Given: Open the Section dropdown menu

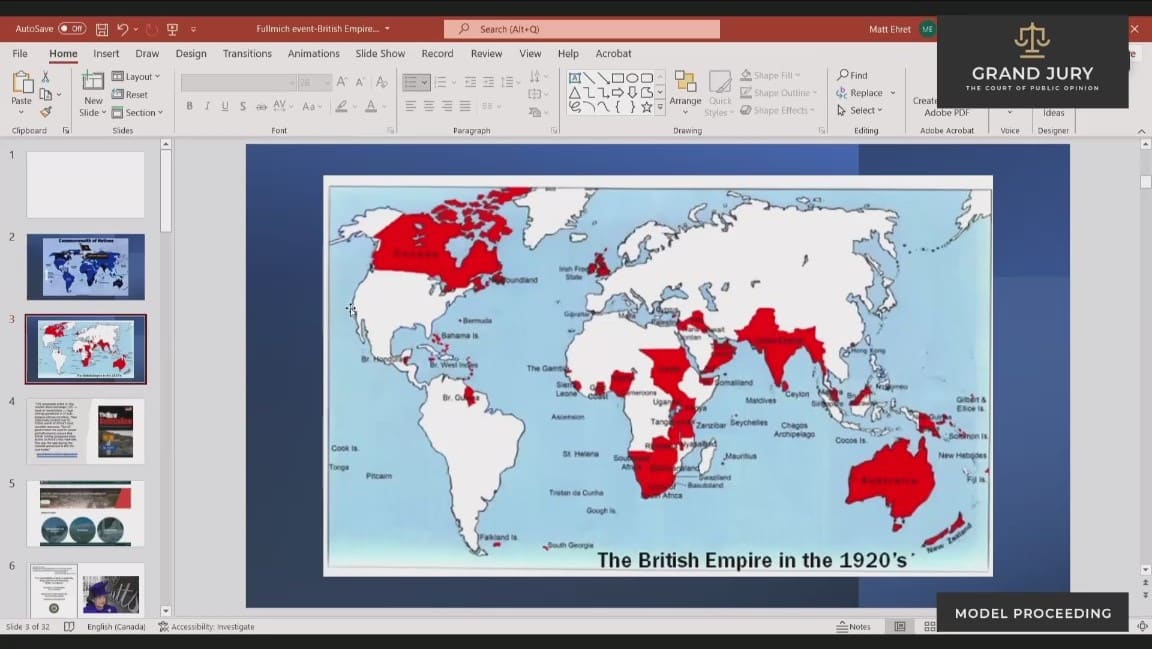Looking at the screenshot, I should click(x=139, y=113).
